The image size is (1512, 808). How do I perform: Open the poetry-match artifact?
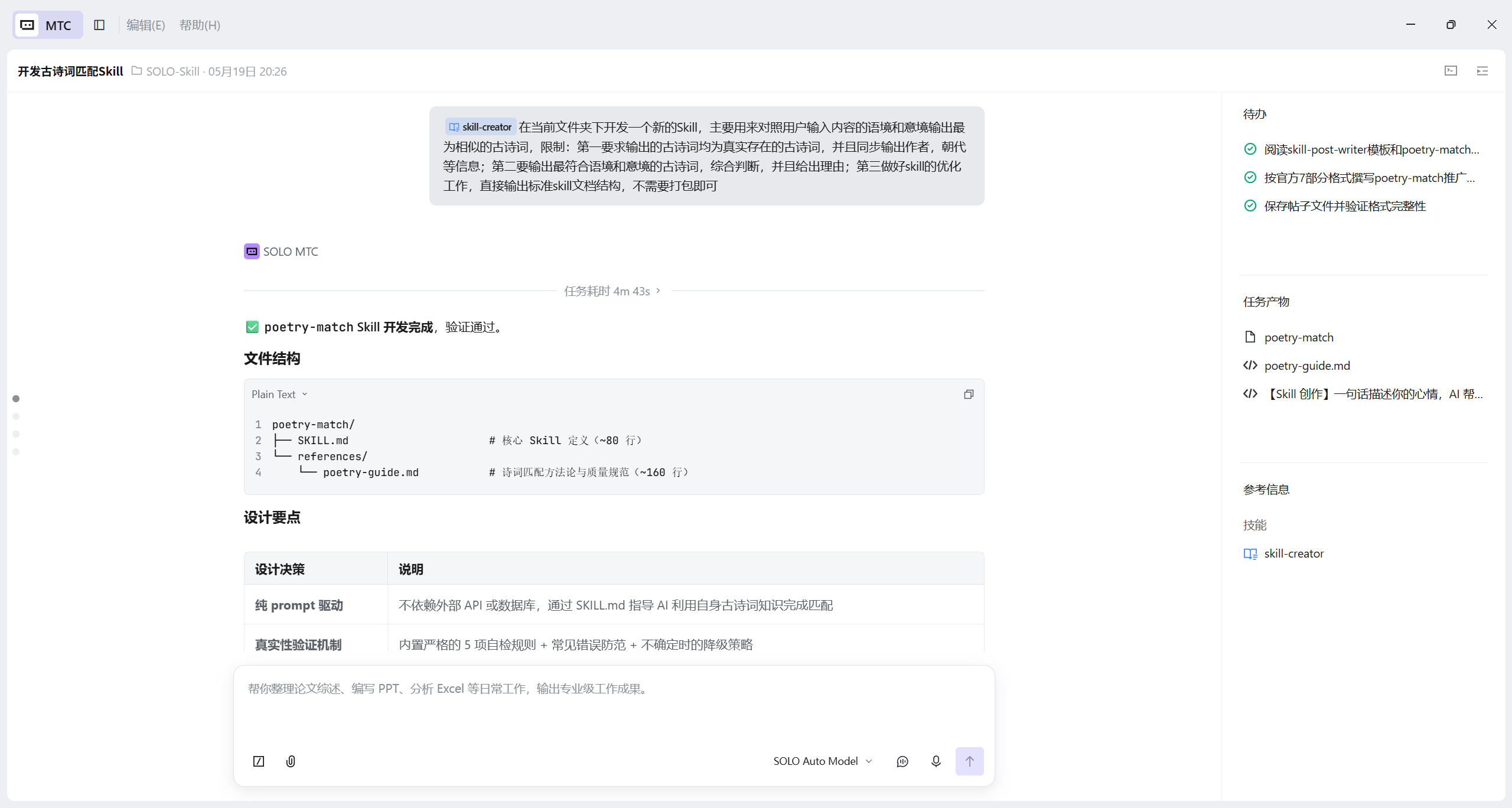pyautogui.click(x=1299, y=337)
